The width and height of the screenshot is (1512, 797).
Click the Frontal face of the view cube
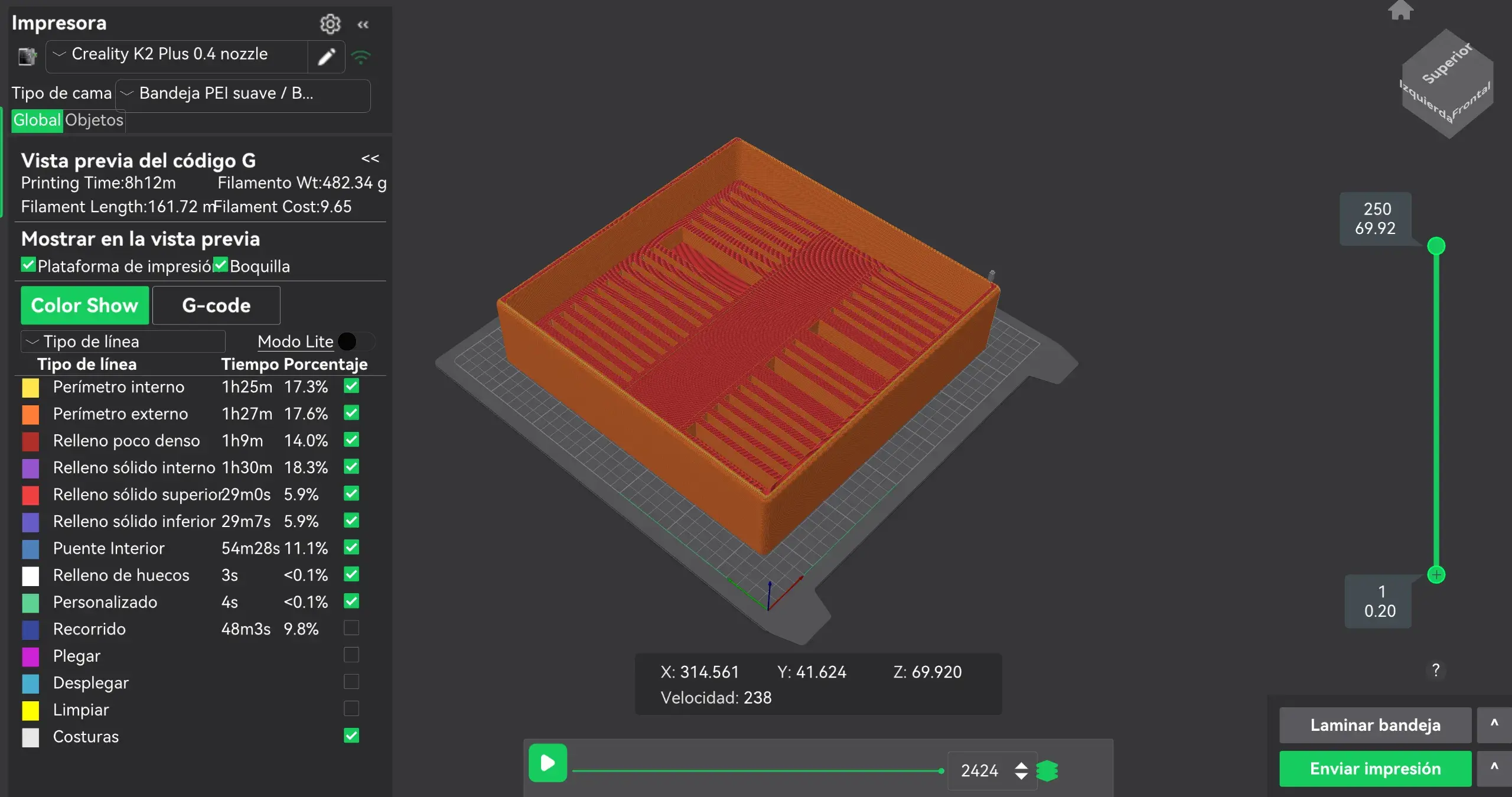(x=1471, y=102)
